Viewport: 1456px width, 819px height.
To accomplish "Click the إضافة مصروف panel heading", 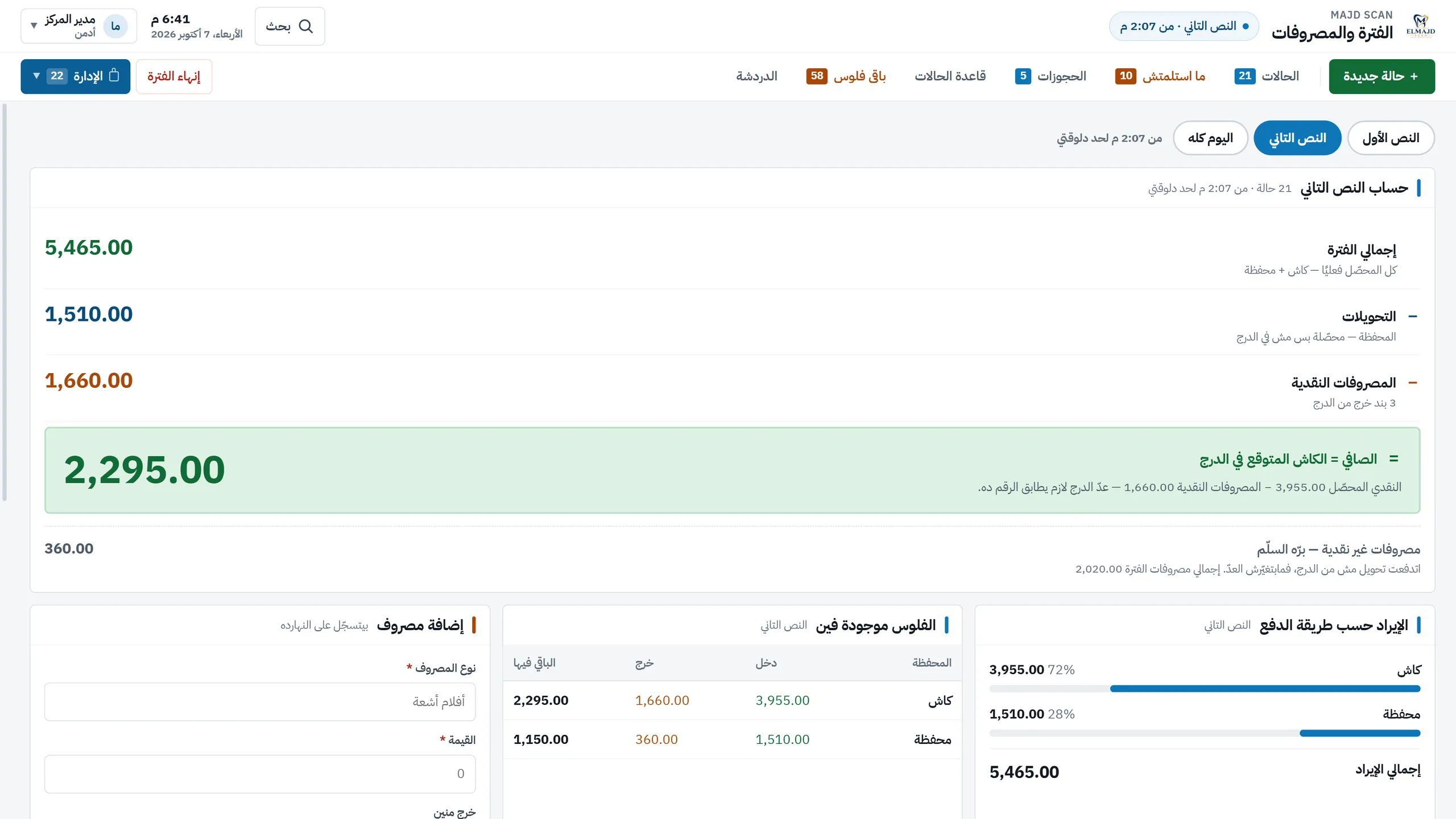I will 420,625.
